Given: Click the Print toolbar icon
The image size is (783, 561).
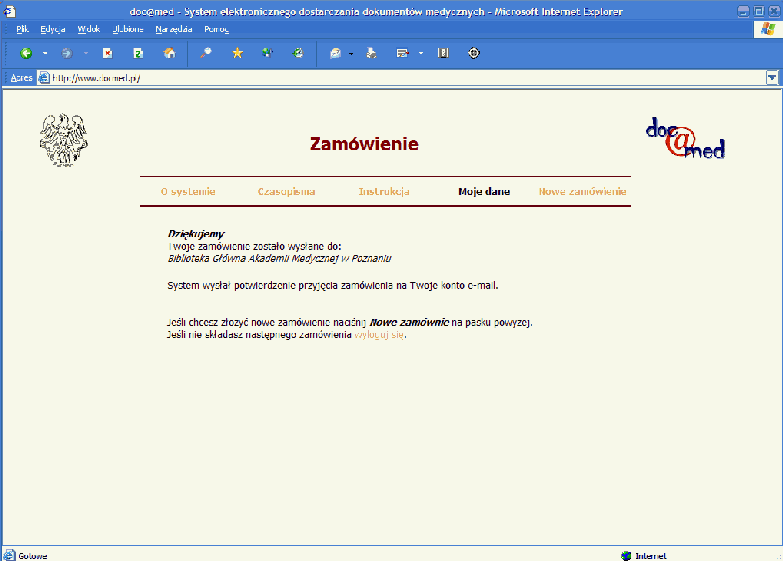Looking at the screenshot, I should pos(371,53).
